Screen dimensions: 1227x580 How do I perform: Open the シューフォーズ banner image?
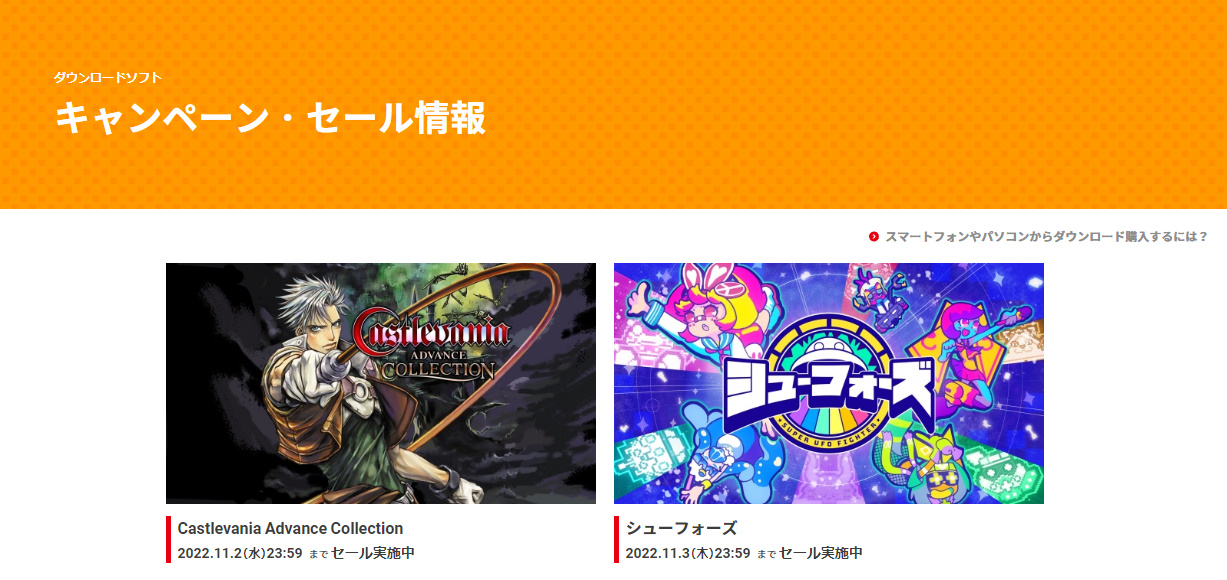(829, 383)
